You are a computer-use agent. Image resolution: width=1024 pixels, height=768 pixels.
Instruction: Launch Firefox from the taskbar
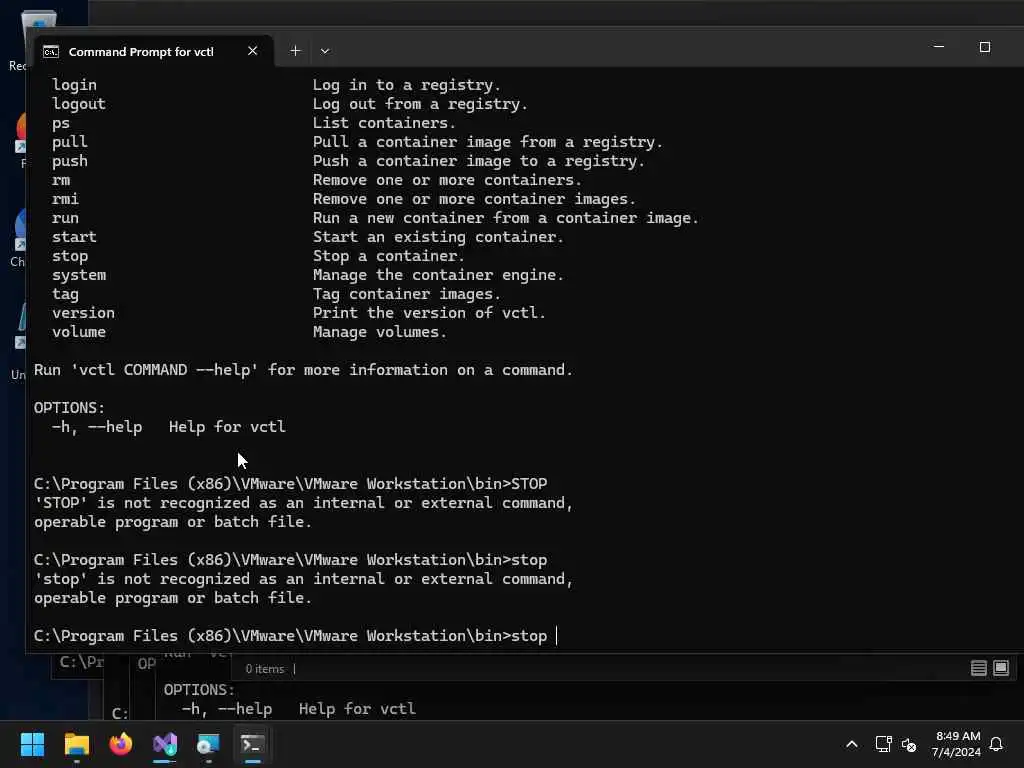(121, 744)
